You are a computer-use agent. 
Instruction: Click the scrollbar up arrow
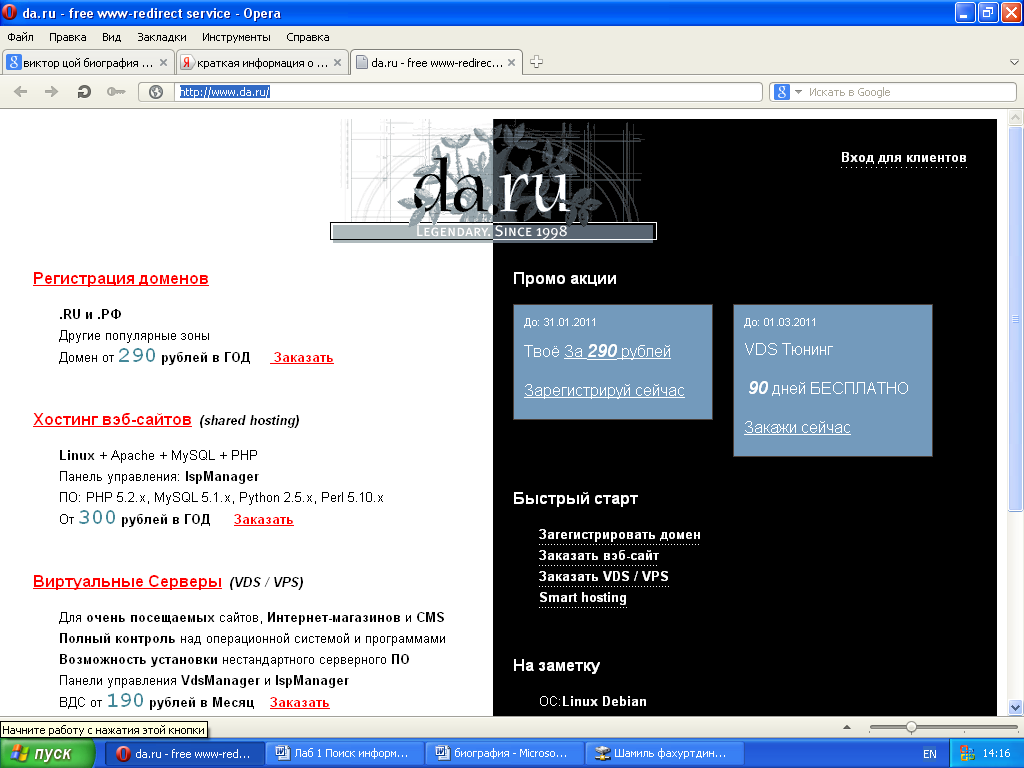1015,118
